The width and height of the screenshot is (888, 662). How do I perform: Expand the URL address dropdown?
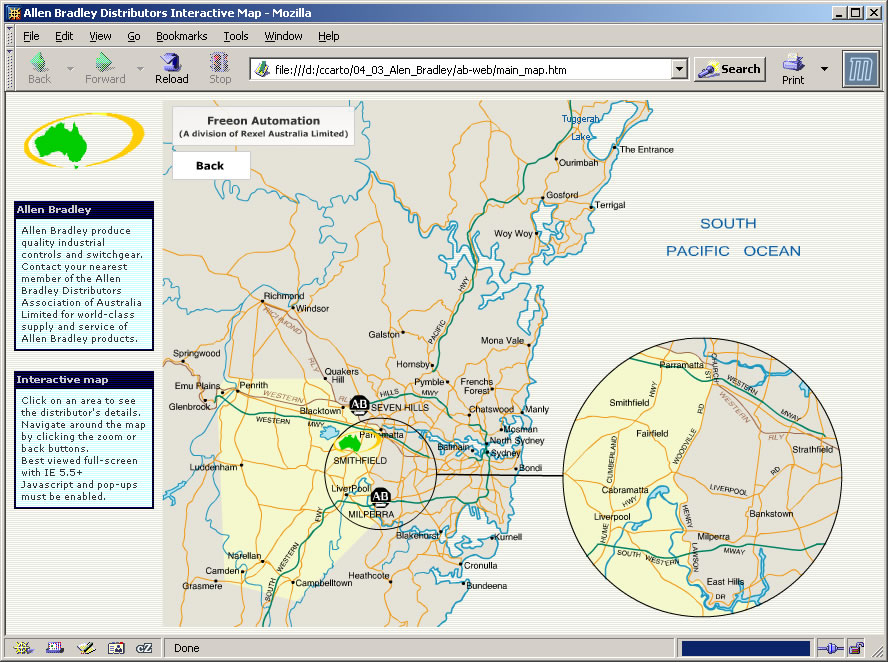pos(679,70)
